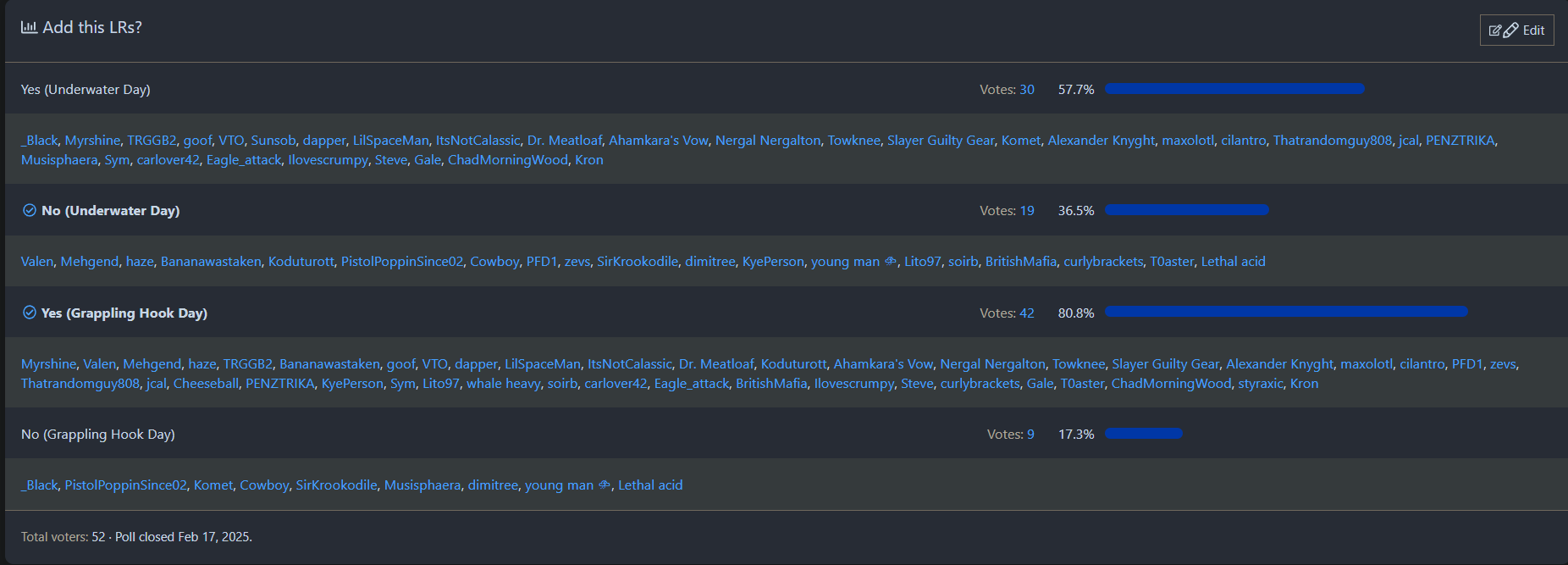Screen dimensions: 1568x565
Task: Show voters for the Votes: 42 count
Action: [1026, 313]
